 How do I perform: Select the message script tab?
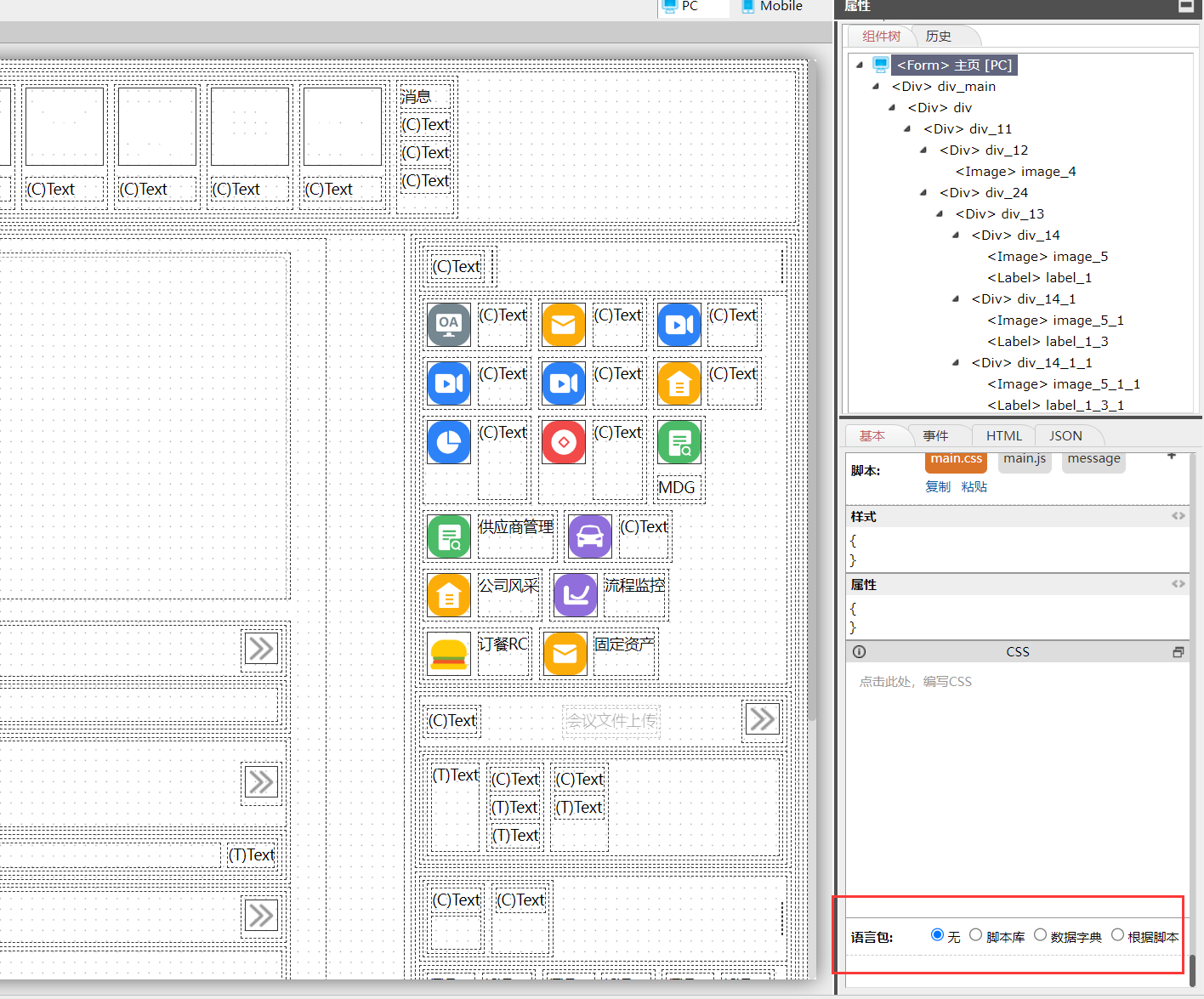pyautogui.click(x=1093, y=460)
